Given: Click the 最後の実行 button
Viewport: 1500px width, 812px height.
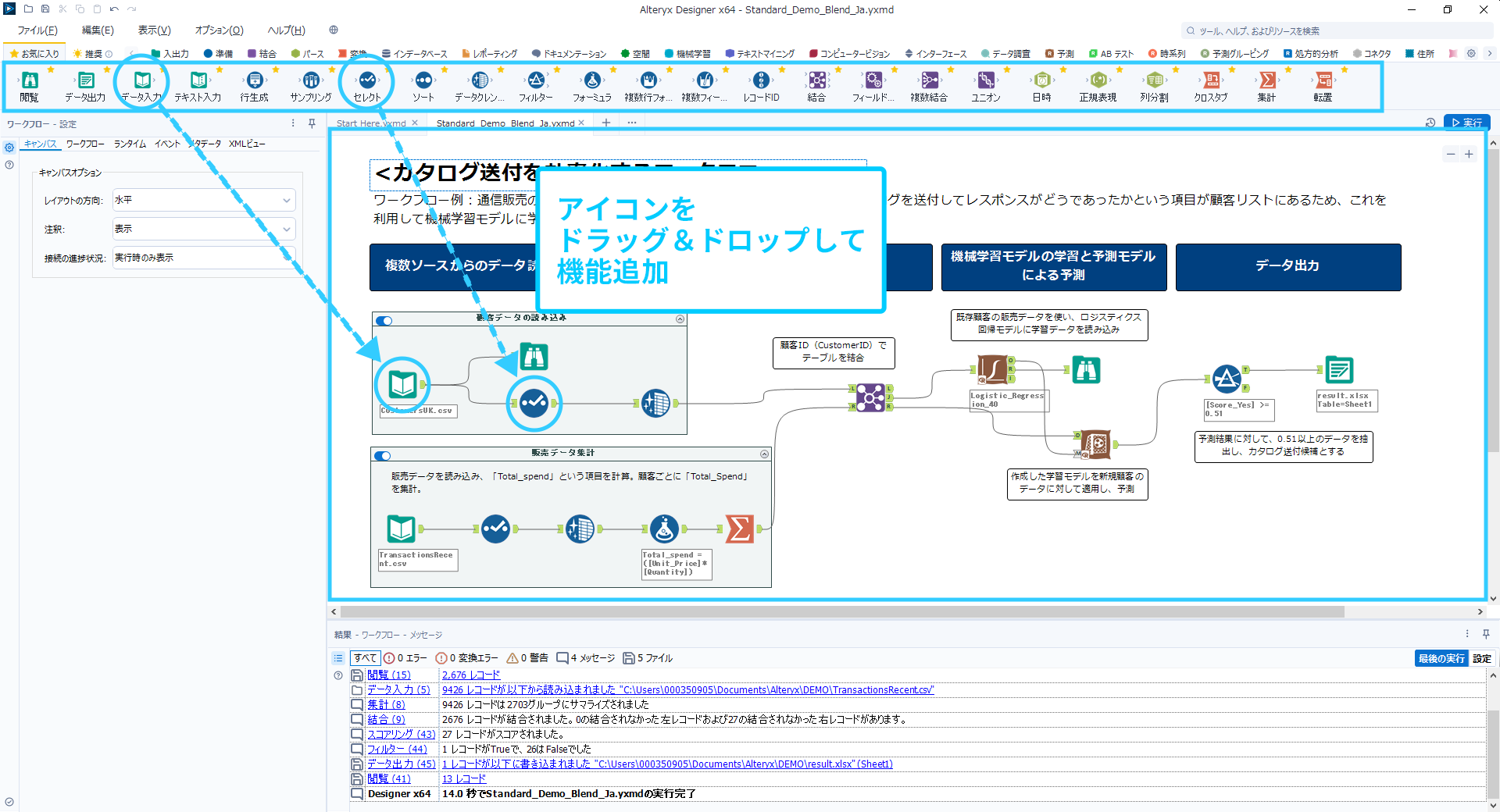Looking at the screenshot, I should click(x=1441, y=658).
